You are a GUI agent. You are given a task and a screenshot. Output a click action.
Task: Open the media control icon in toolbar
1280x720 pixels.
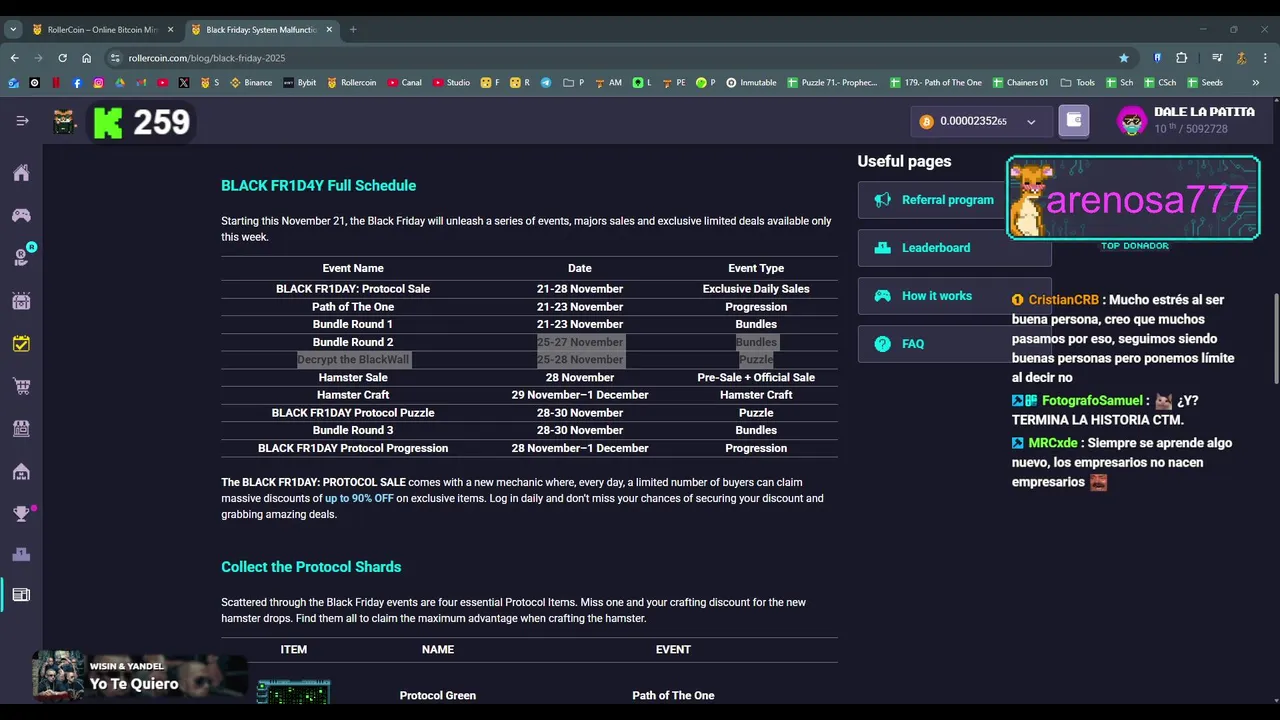pyautogui.click(x=1217, y=58)
